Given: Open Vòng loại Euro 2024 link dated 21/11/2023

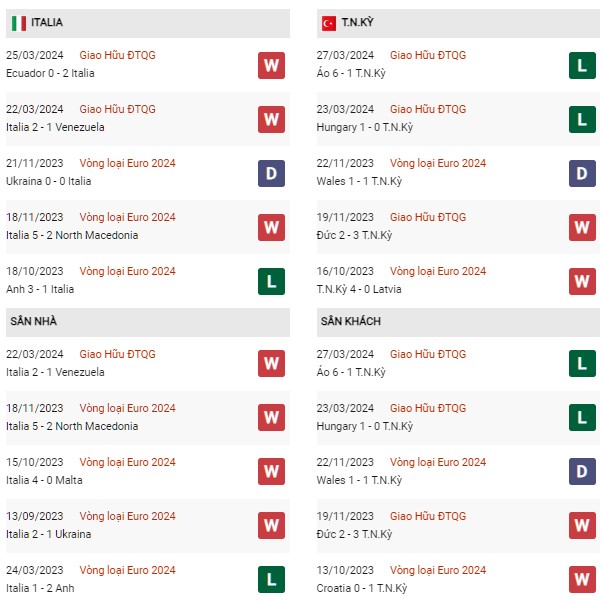Looking at the screenshot, I should tap(127, 163).
